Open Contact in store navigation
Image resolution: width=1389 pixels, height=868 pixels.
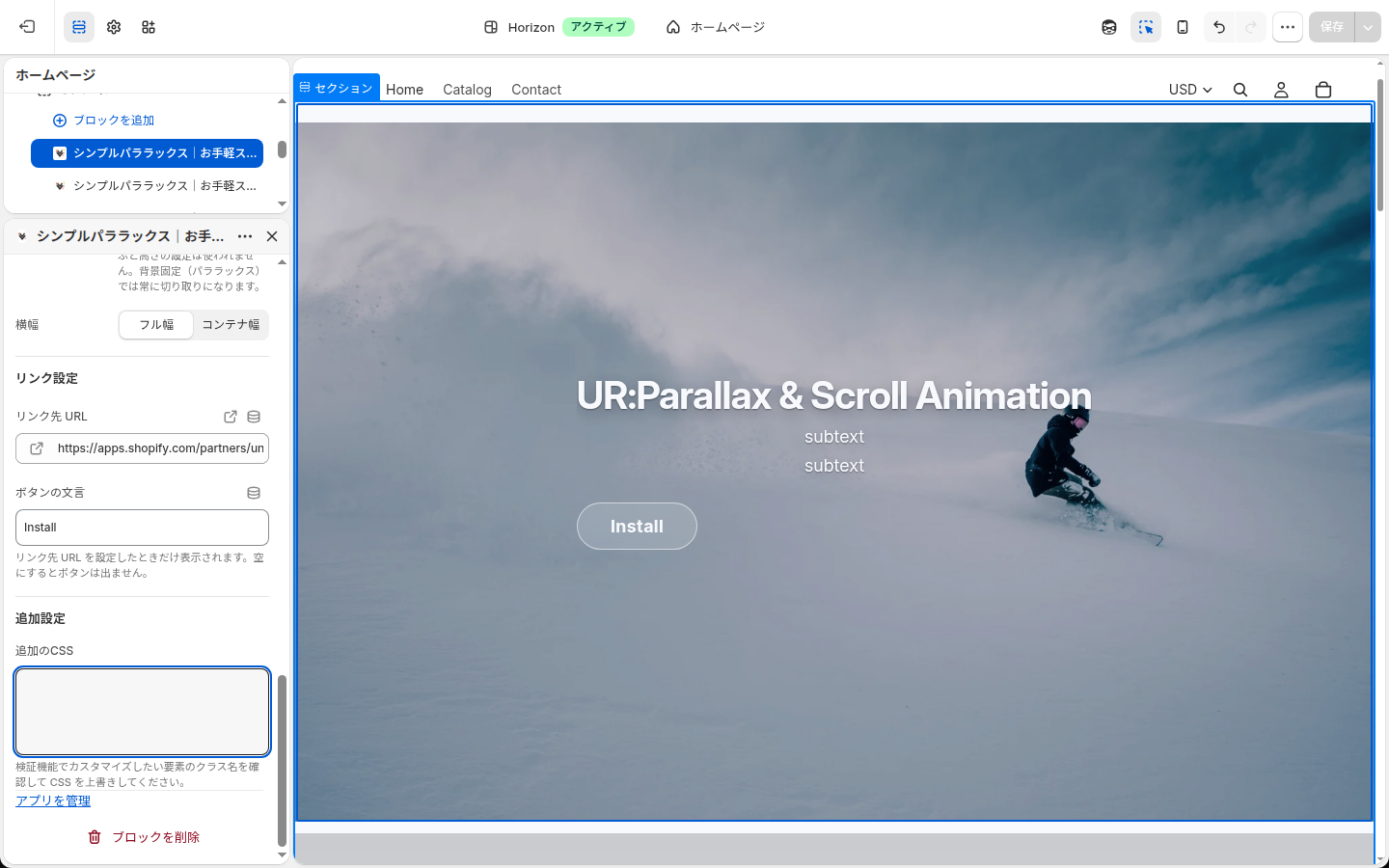[536, 90]
